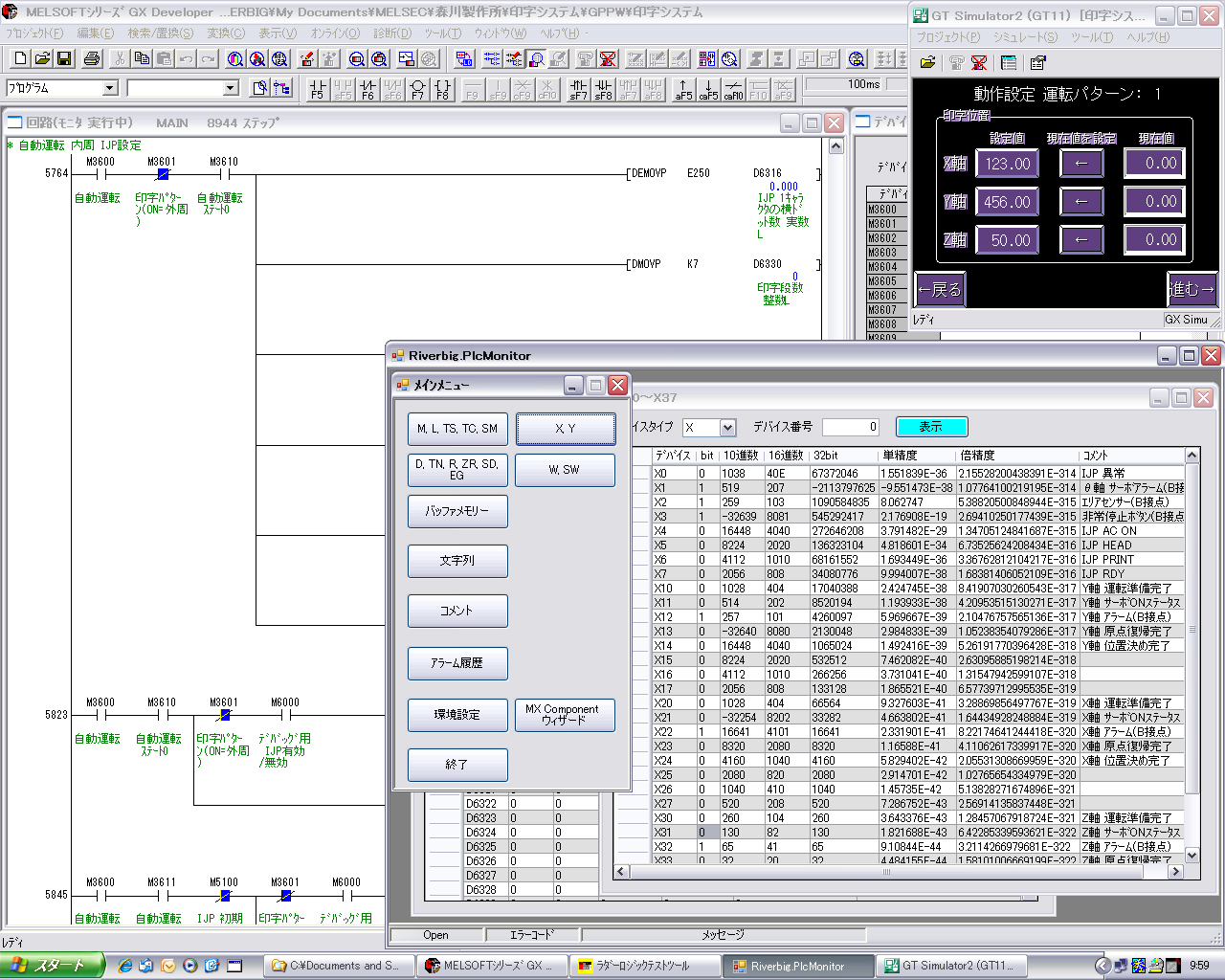Open the プログラム dropdown in the GX Developer toolbar
Image resolution: width=1225 pixels, height=980 pixels.
[x=110, y=88]
